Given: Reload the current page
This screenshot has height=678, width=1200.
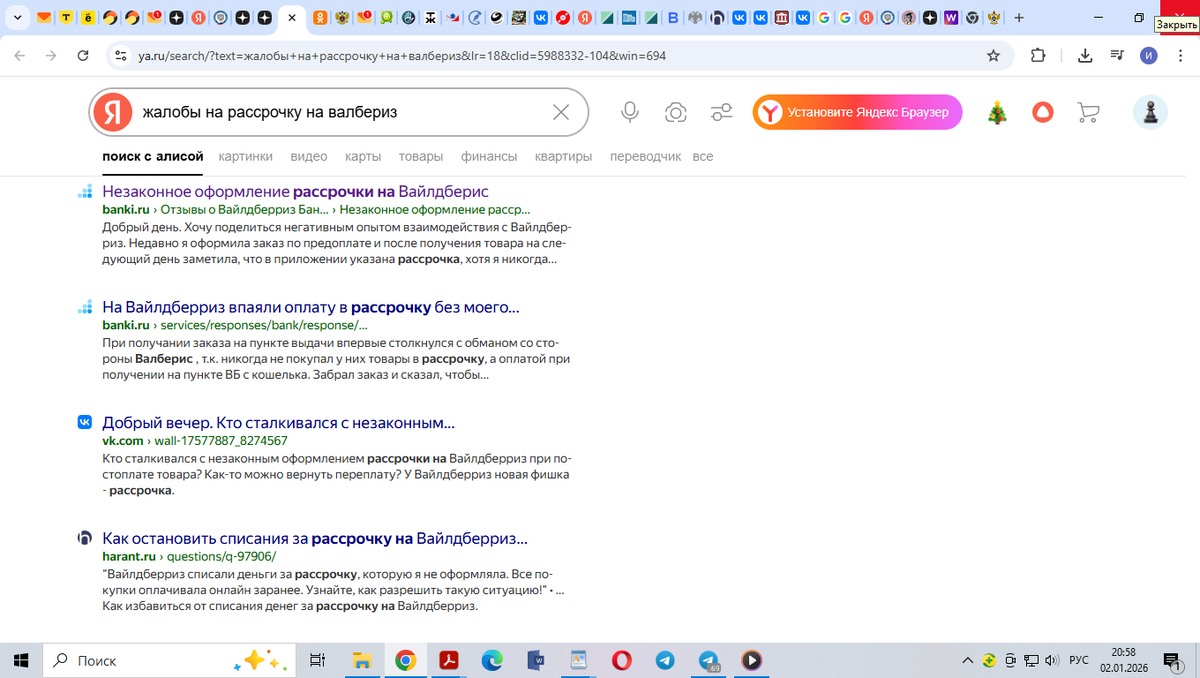Looking at the screenshot, I should 83,56.
